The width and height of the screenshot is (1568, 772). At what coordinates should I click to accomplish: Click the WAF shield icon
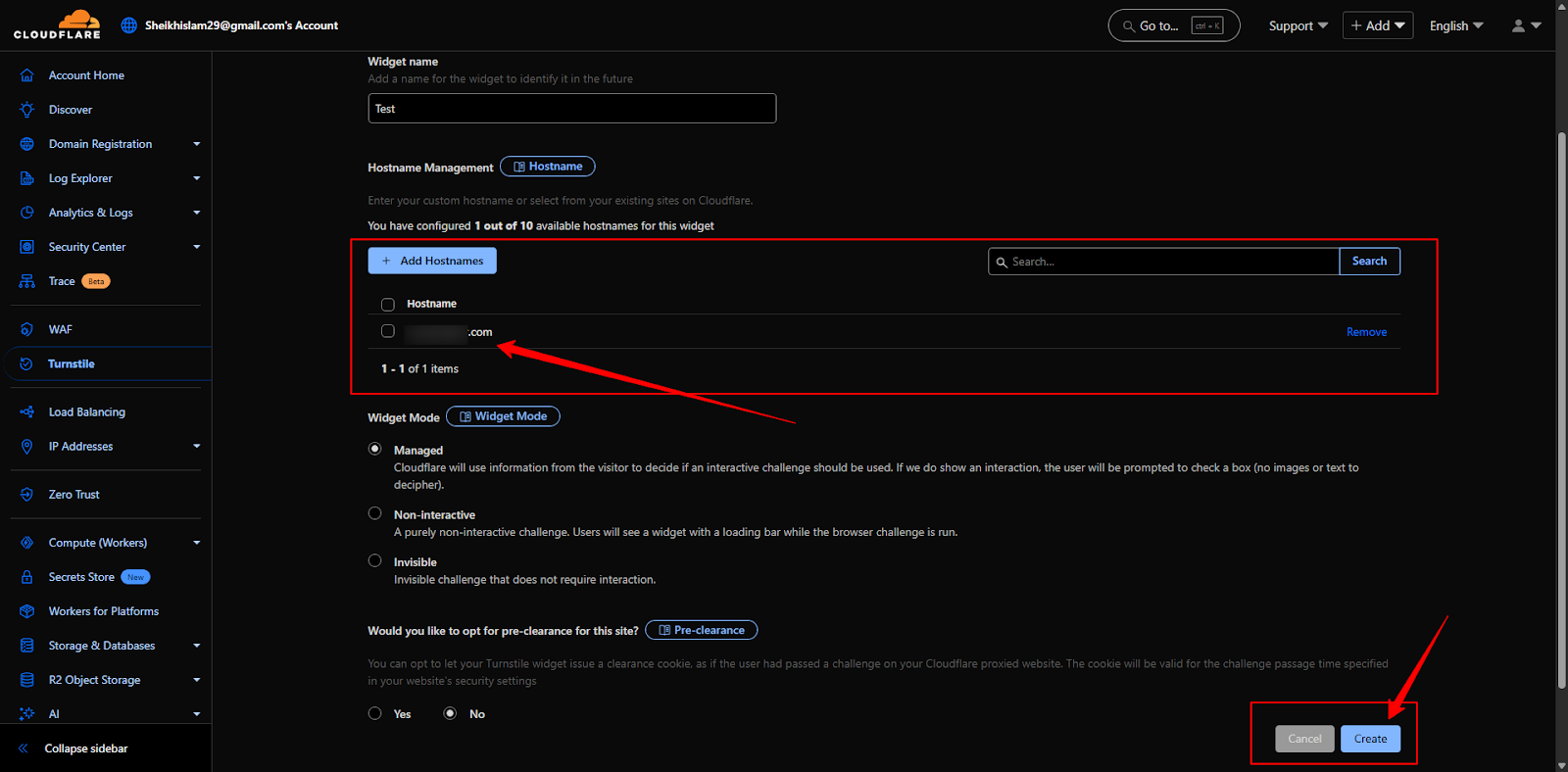point(27,329)
